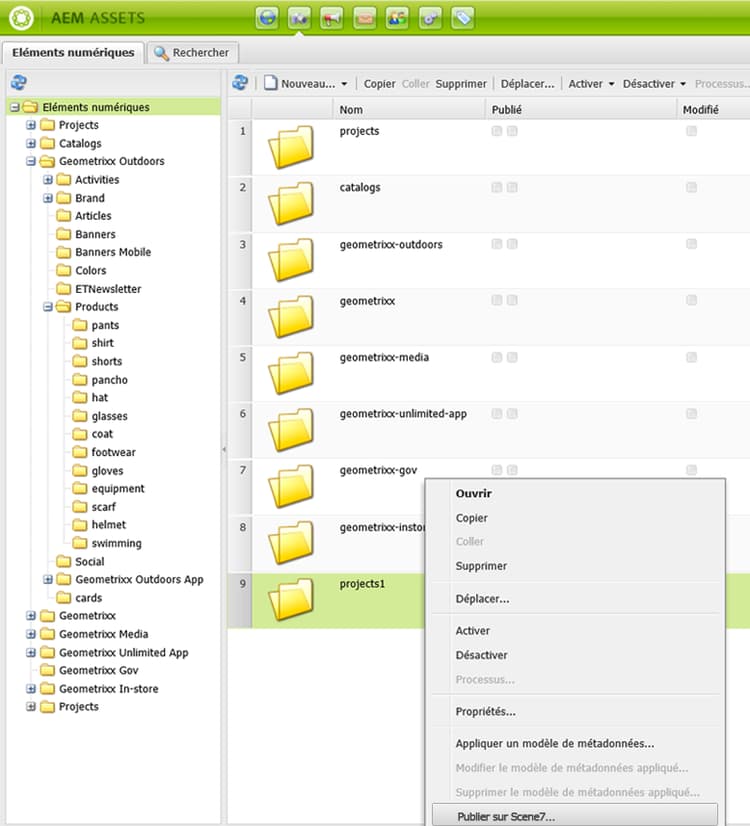
Task: Click folder icon of geometrixx-unlimited-app row
Action: [291, 429]
